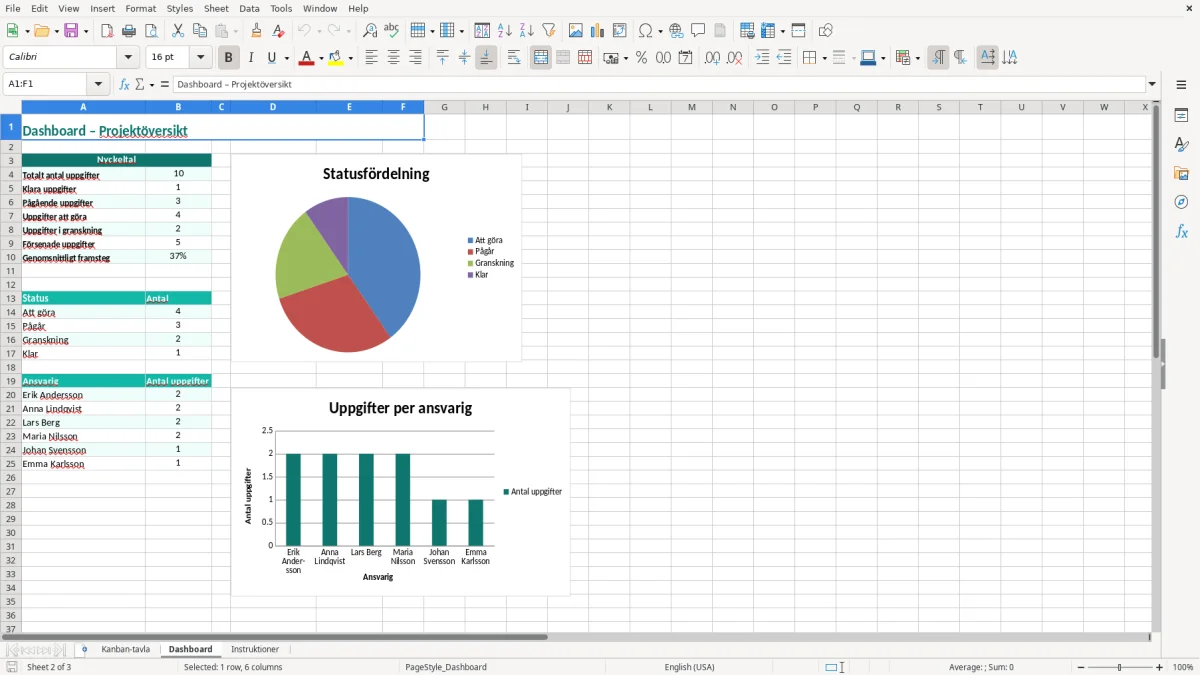Toggle Underline formatting
The image size is (1200, 675).
point(272,58)
